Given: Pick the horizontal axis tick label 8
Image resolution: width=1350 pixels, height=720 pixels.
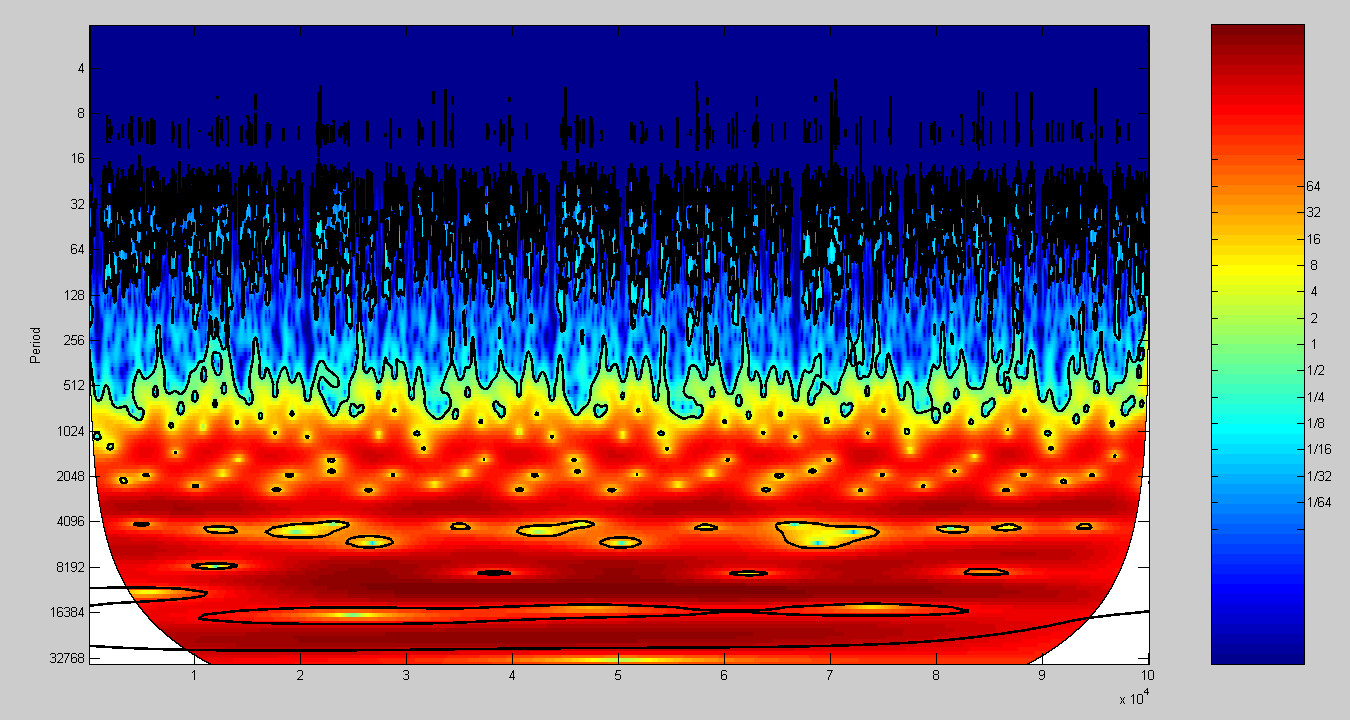Looking at the screenshot, I should point(936,677).
